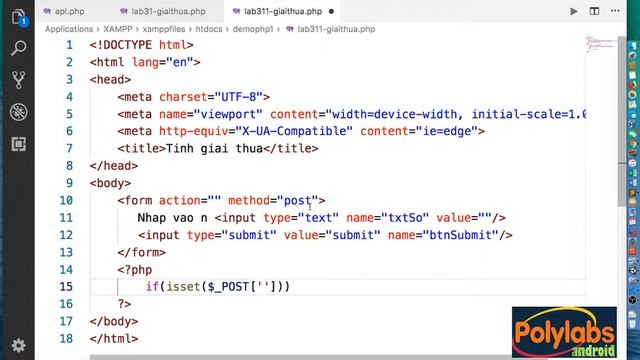Click the 'txtSo' name attribute value
The height and width of the screenshot is (360, 640).
pyautogui.click(x=405, y=218)
